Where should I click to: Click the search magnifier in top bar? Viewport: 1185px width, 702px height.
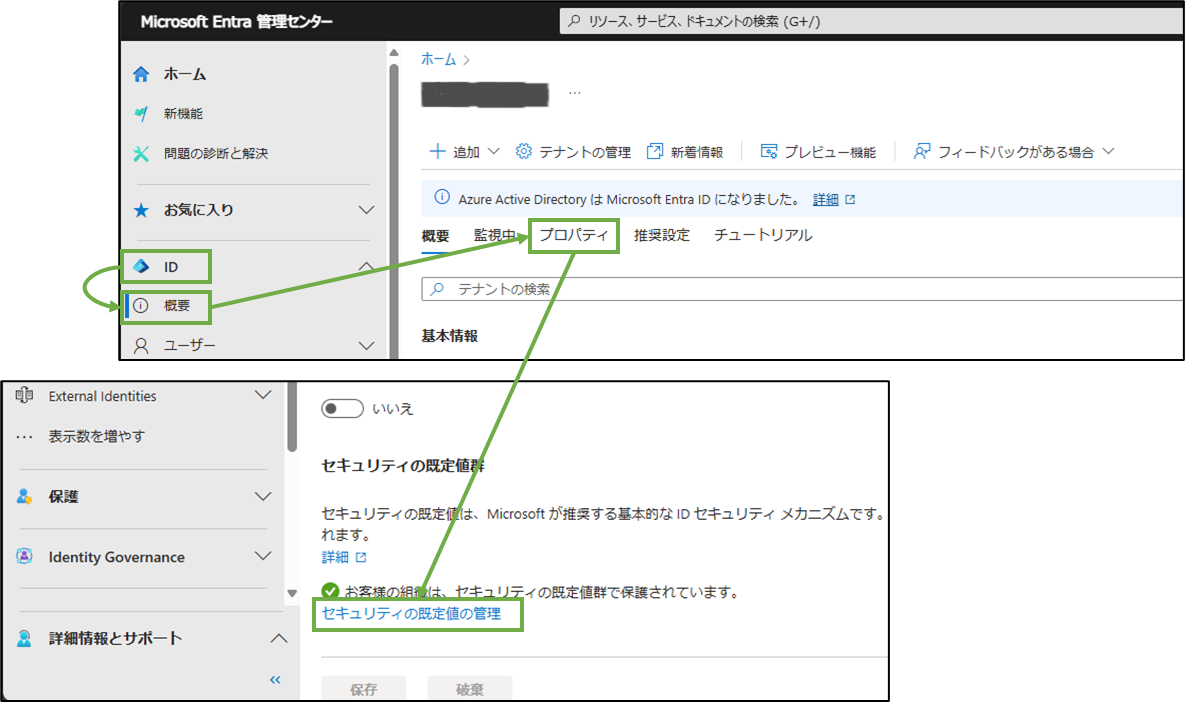coord(574,21)
